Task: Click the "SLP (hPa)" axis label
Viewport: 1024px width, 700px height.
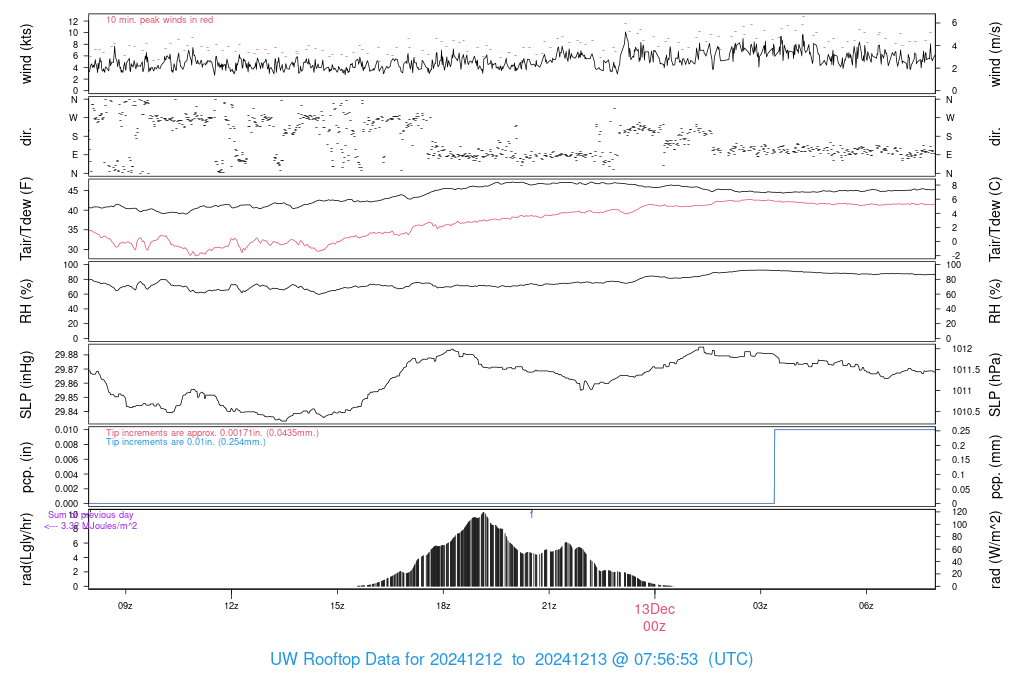Action: [995, 385]
